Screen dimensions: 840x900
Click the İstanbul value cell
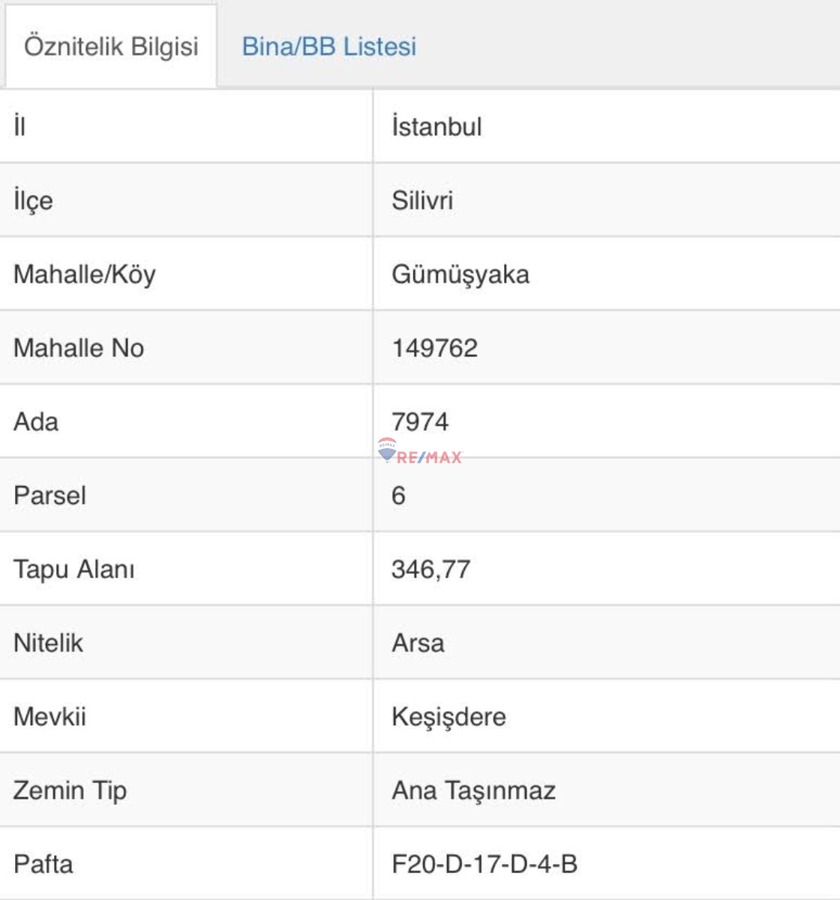[x=437, y=127]
